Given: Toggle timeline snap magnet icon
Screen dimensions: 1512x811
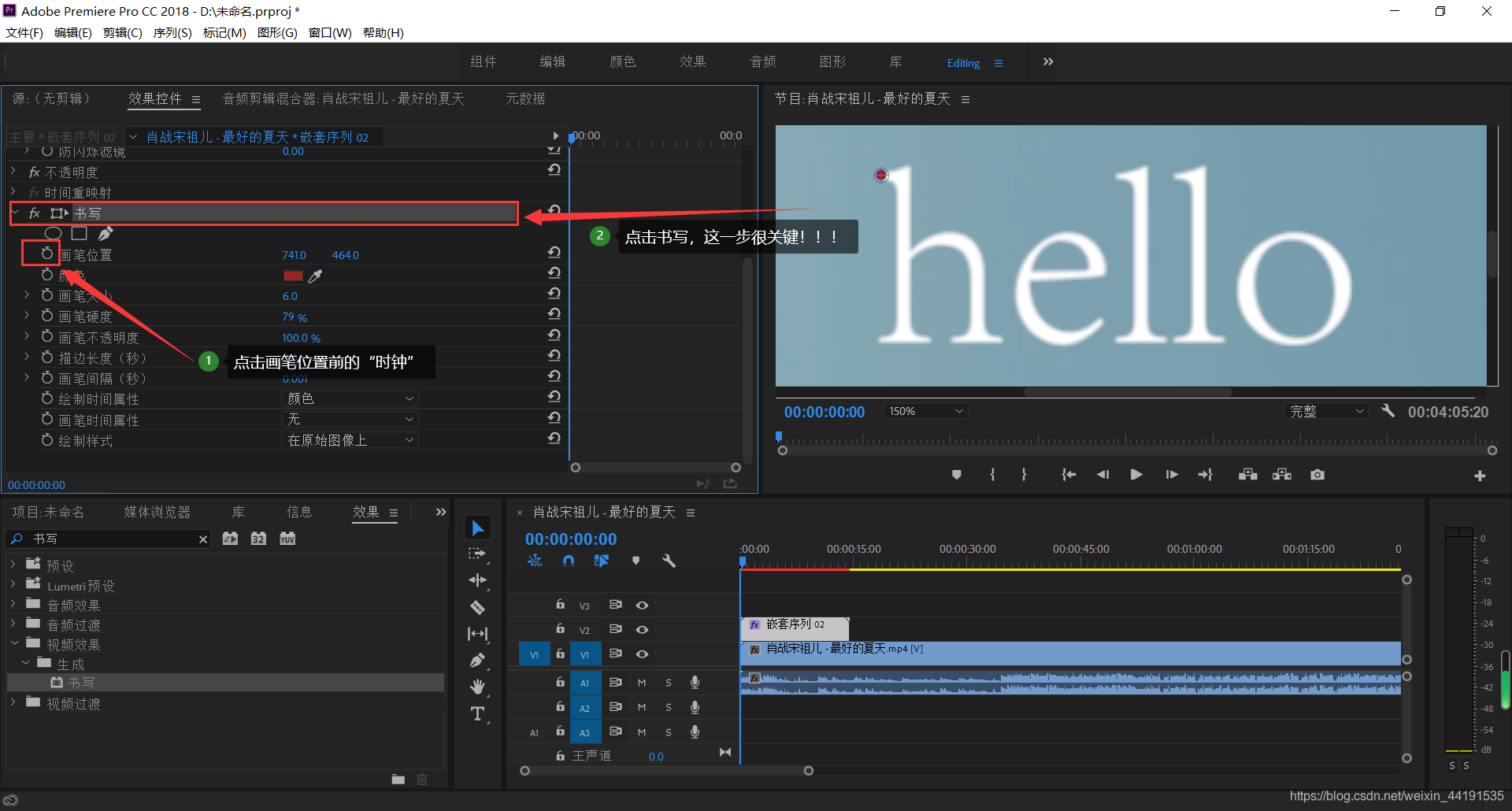Looking at the screenshot, I should [x=569, y=561].
